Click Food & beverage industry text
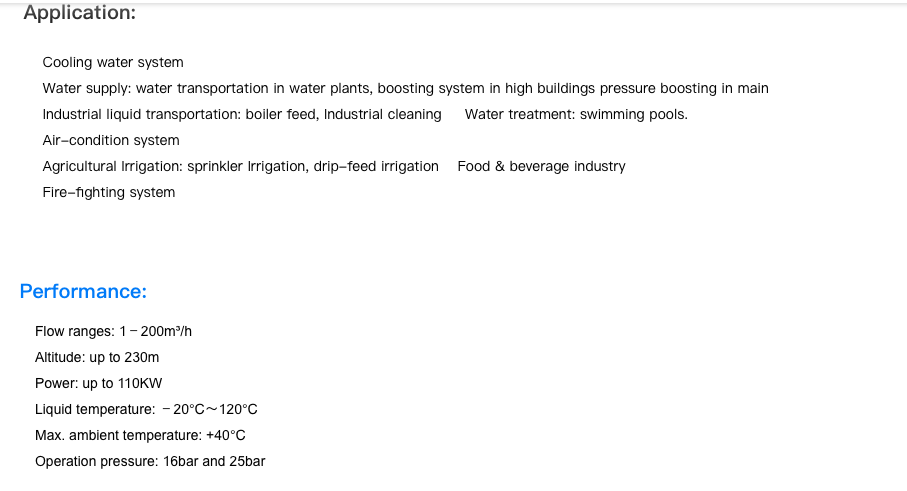Viewport: 907px width, 491px height. click(x=541, y=167)
